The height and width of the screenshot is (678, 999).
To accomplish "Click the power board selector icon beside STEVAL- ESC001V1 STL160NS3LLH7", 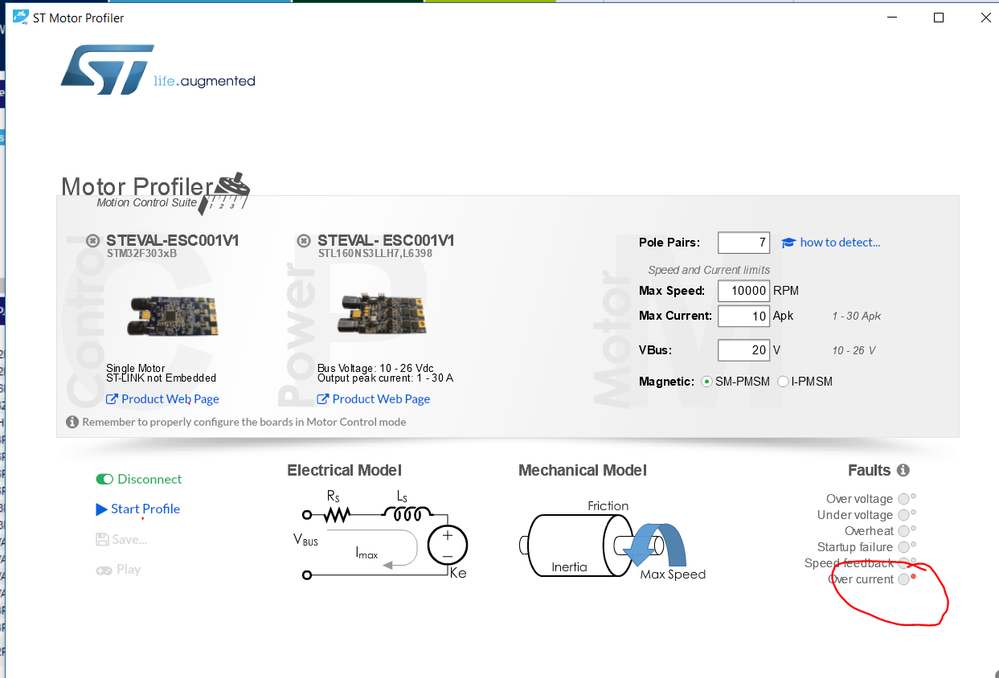I will tap(304, 241).
